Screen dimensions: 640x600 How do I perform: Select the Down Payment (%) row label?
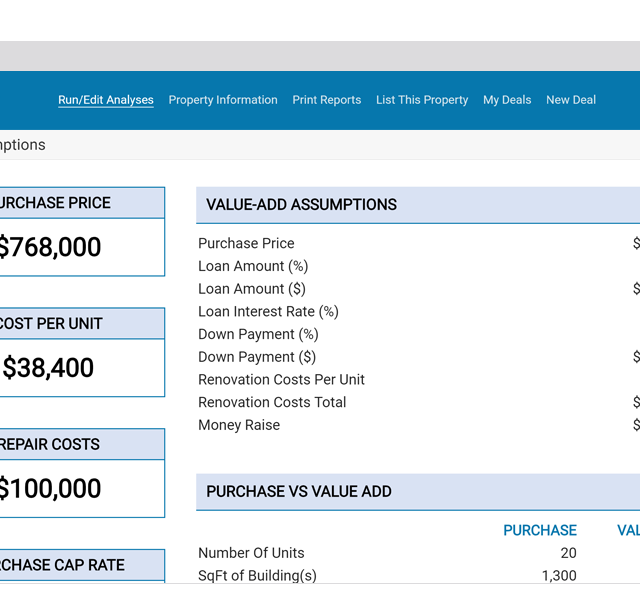(x=258, y=334)
